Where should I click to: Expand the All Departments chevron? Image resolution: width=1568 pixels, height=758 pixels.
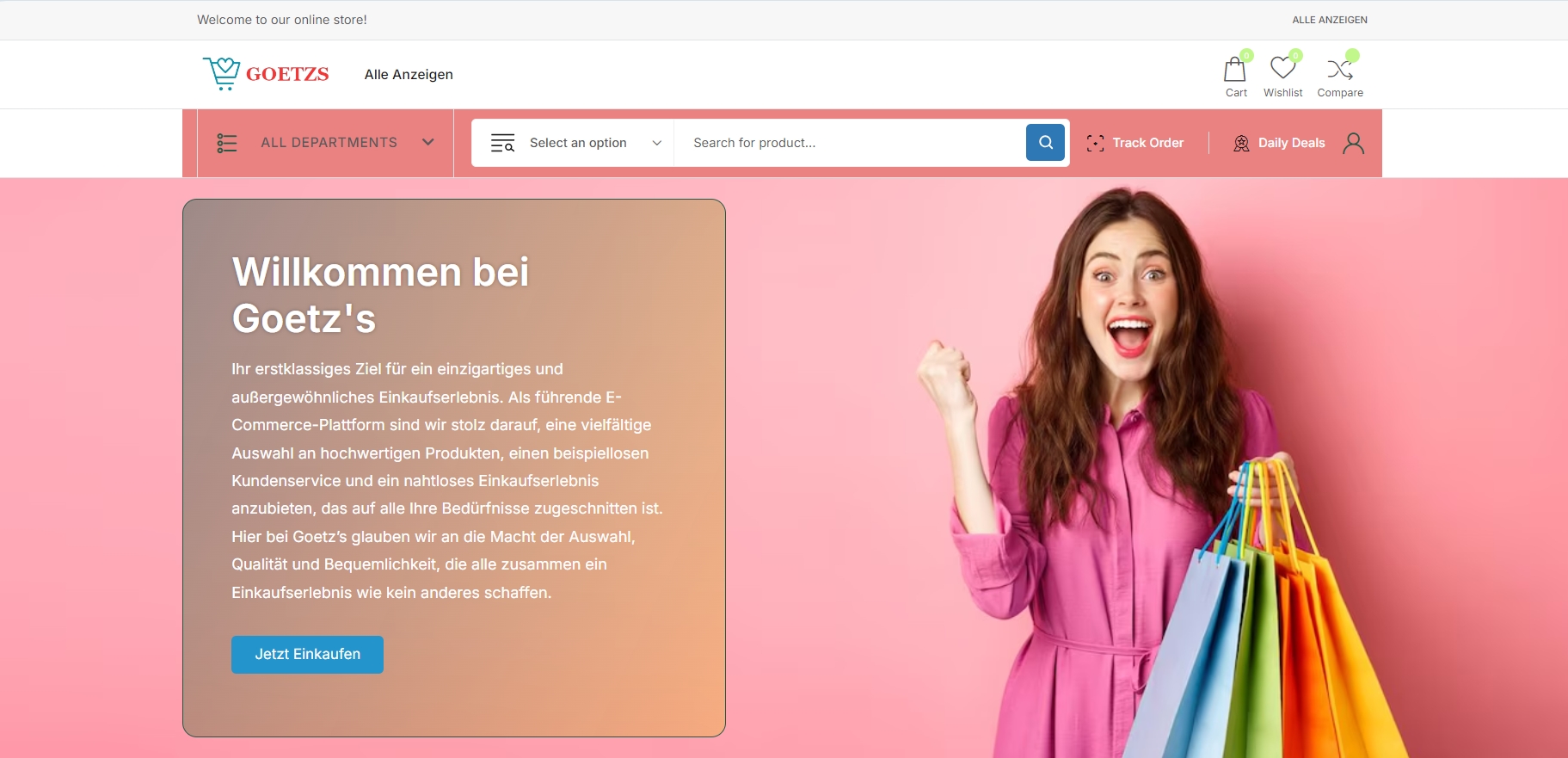tap(427, 142)
